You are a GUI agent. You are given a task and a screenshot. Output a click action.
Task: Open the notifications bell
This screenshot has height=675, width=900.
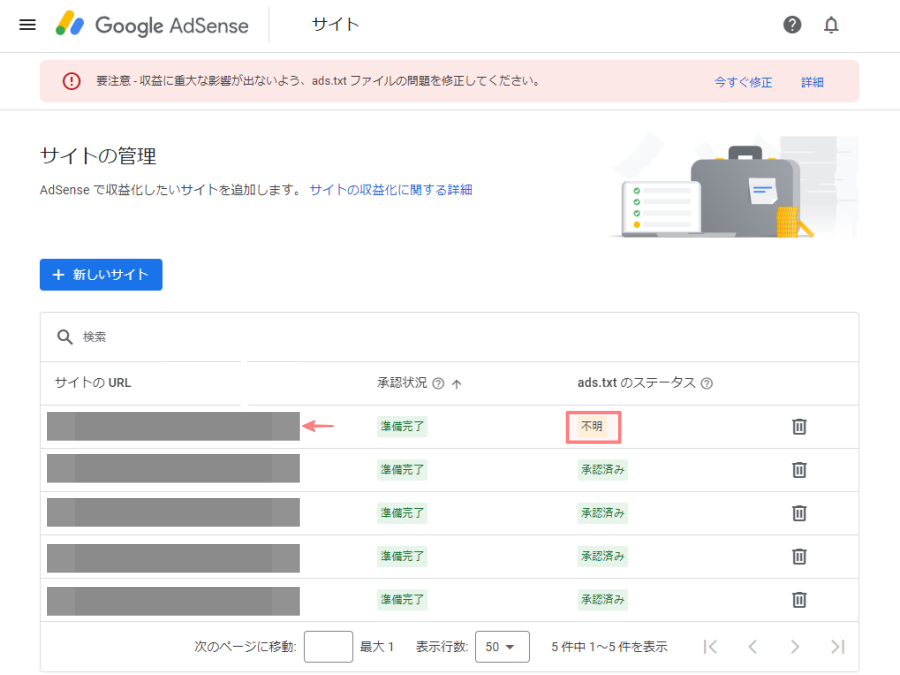coord(831,25)
